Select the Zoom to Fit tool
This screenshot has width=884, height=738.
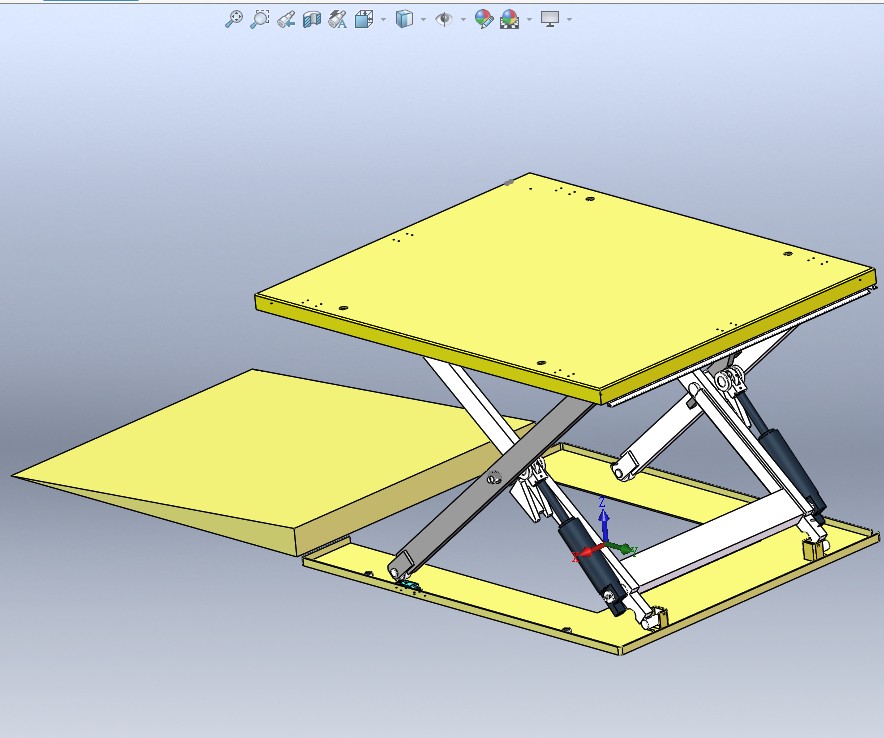234,17
